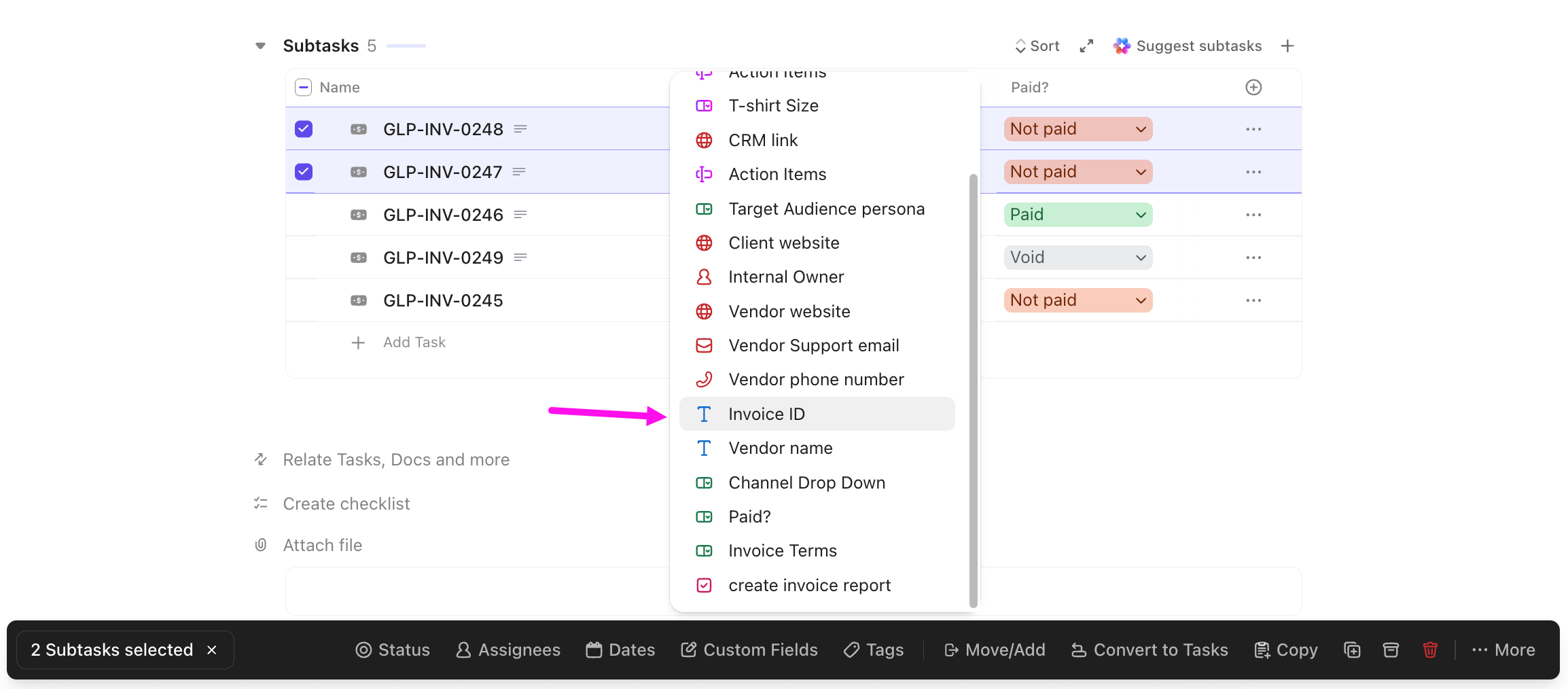Click the select-all checkbox in Name header
The height and width of the screenshot is (689, 1568).
tap(303, 87)
